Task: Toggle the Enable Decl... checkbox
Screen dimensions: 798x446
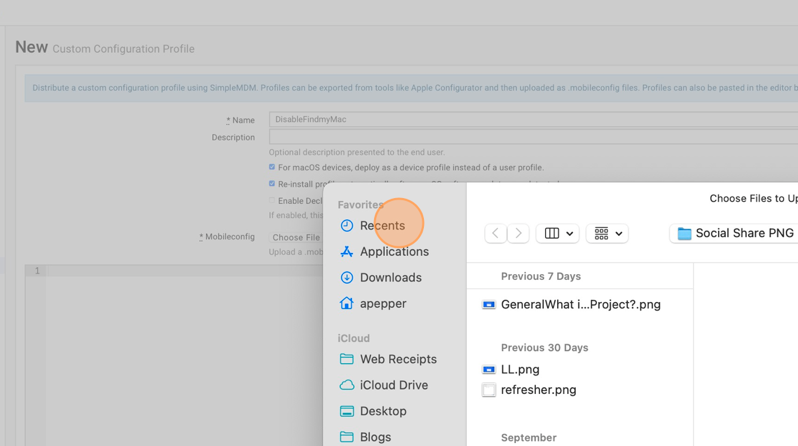Action: click(x=272, y=201)
